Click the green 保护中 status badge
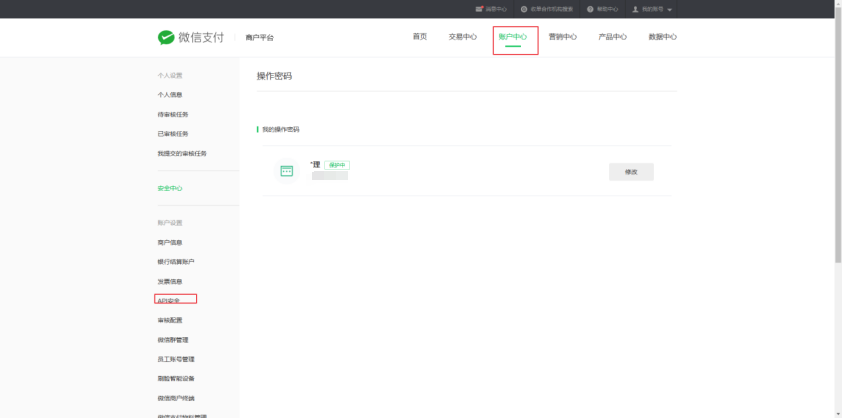Screen dimensions: 842x418 coord(337,165)
